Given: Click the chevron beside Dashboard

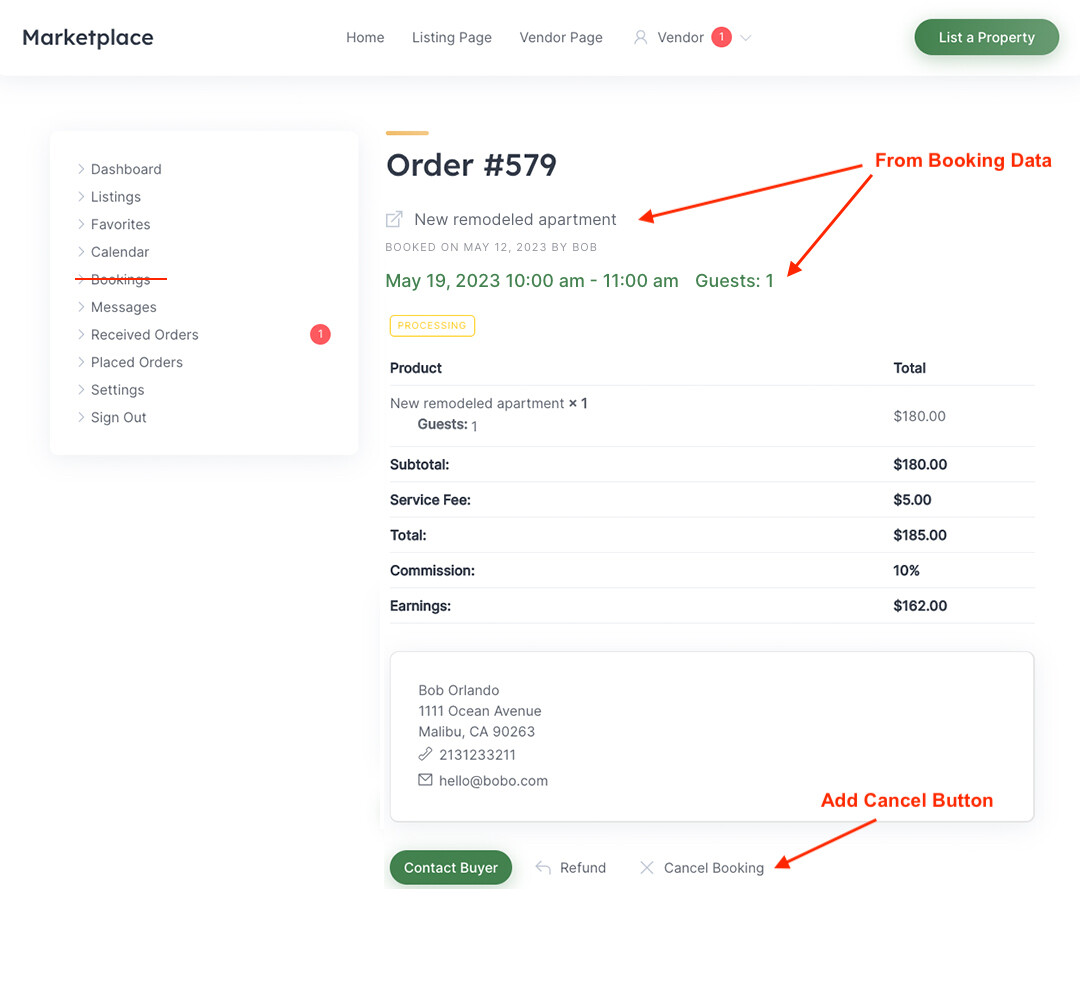Looking at the screenshot, I should coord(81,169).
